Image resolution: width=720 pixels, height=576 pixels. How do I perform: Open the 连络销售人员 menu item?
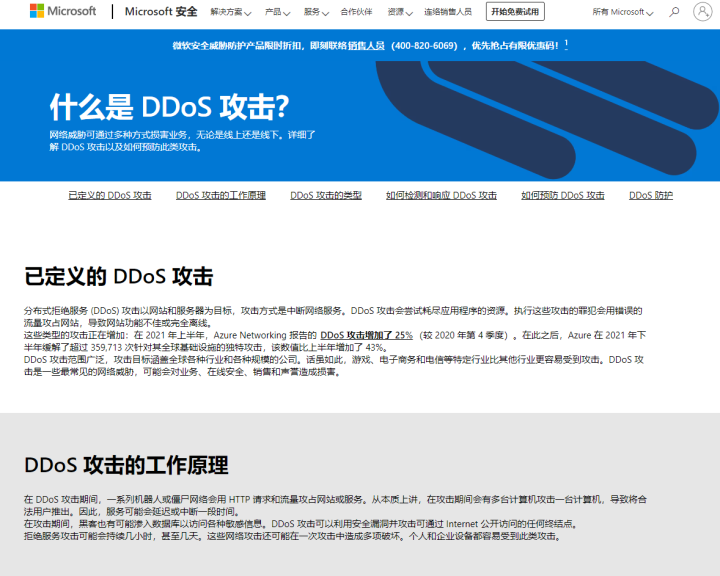click(448, 12)
